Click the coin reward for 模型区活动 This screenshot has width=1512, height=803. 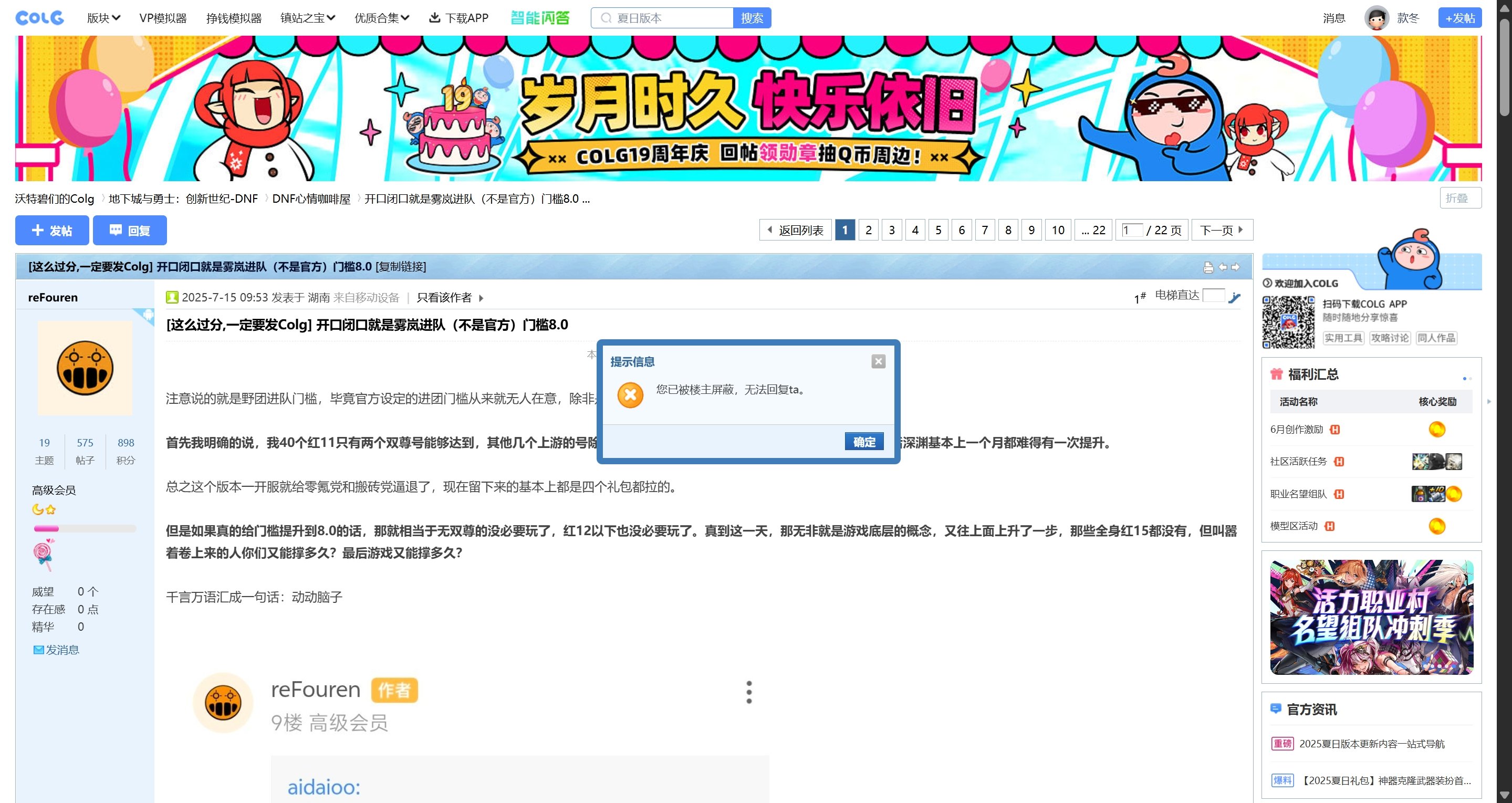click(x=1436, y=526)
